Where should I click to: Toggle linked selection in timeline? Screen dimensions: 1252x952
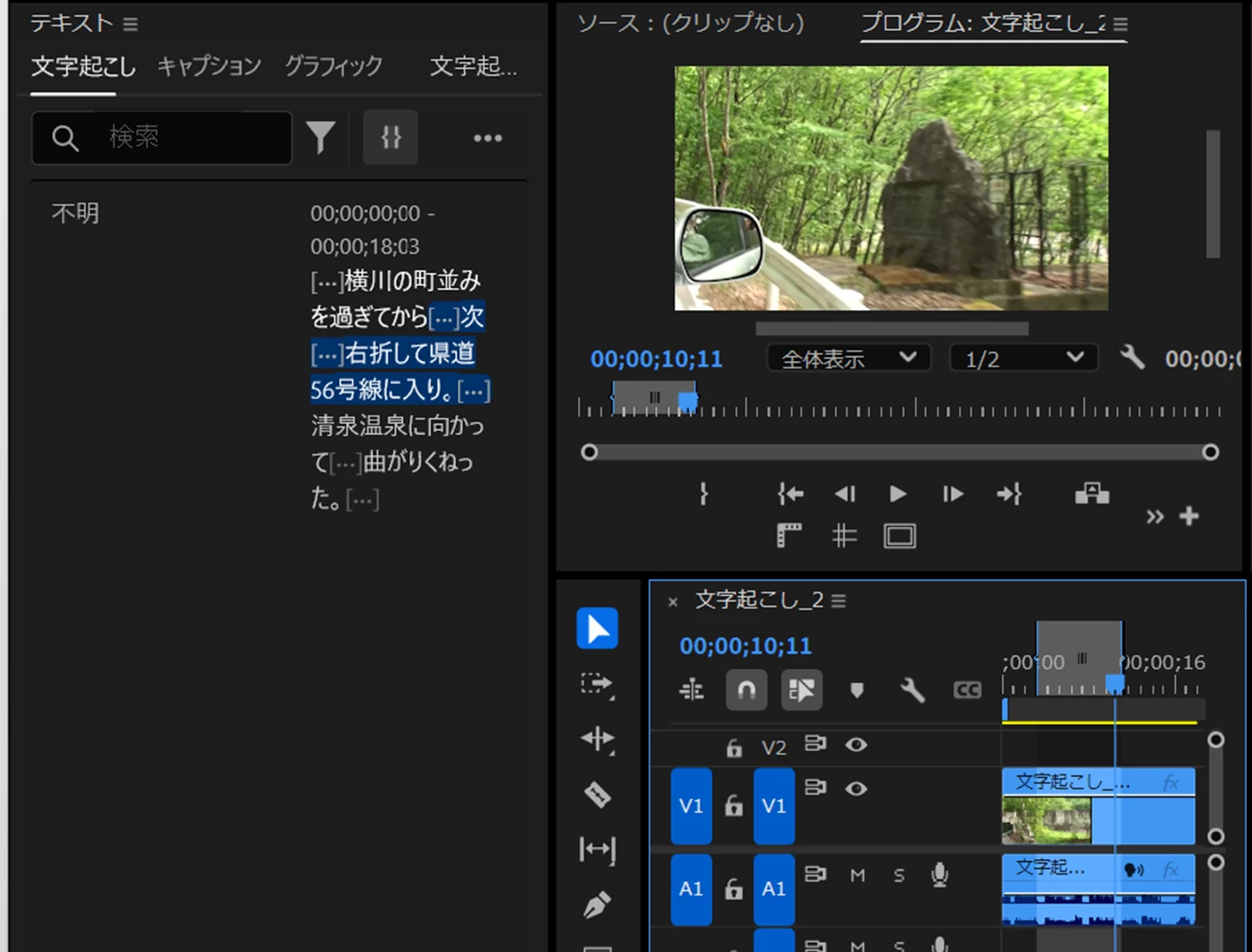[x=801, y=690]
